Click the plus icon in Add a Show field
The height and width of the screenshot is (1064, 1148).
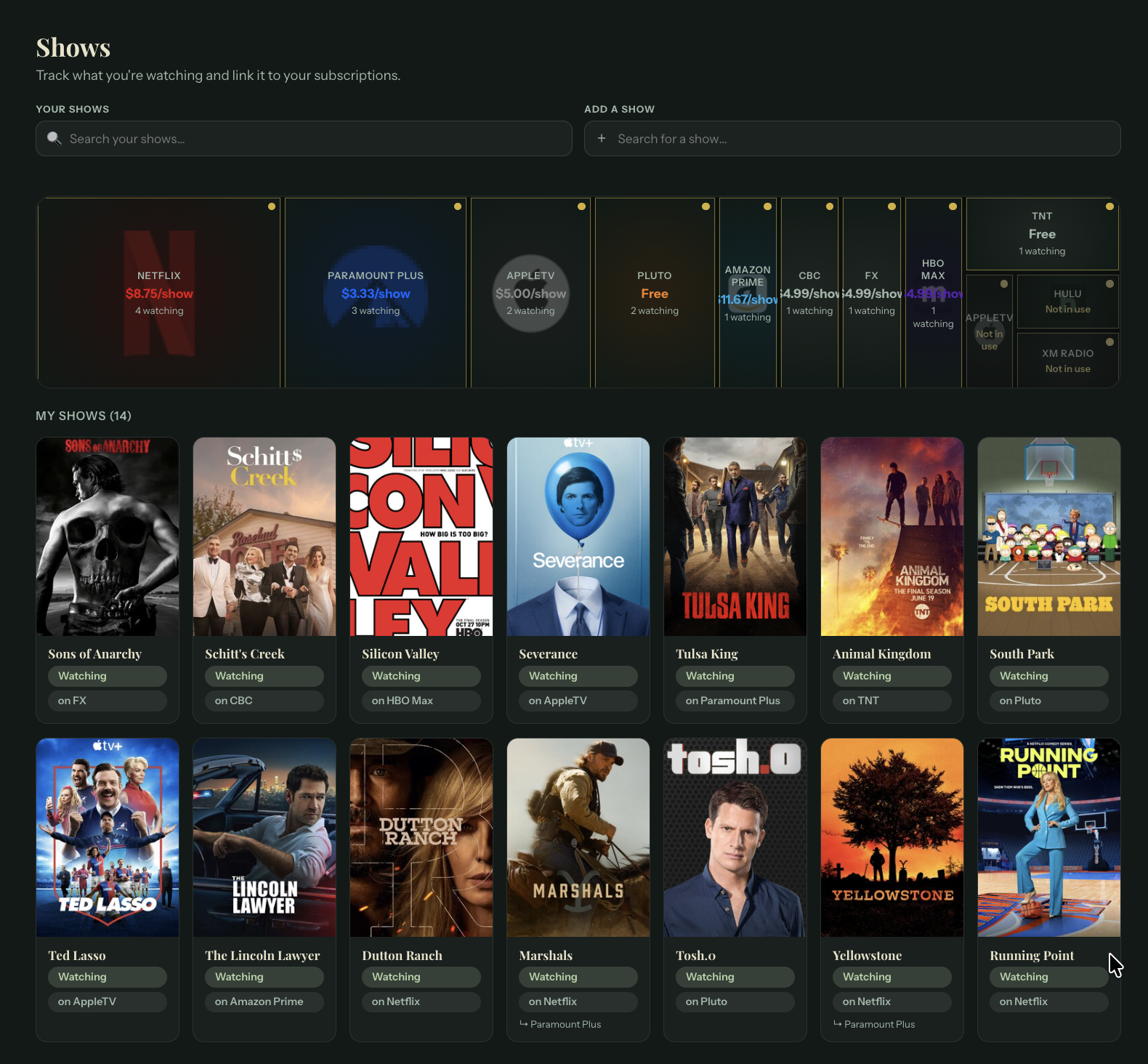click(x=602, y=138)
